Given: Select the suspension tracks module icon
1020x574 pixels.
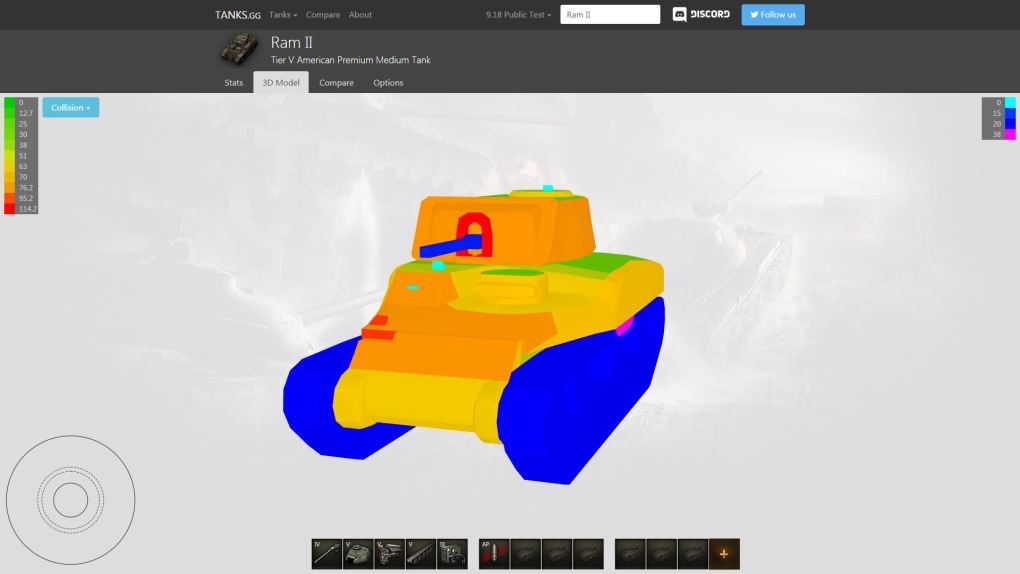Looking at the screenshot, I should [x=421, y=554].
